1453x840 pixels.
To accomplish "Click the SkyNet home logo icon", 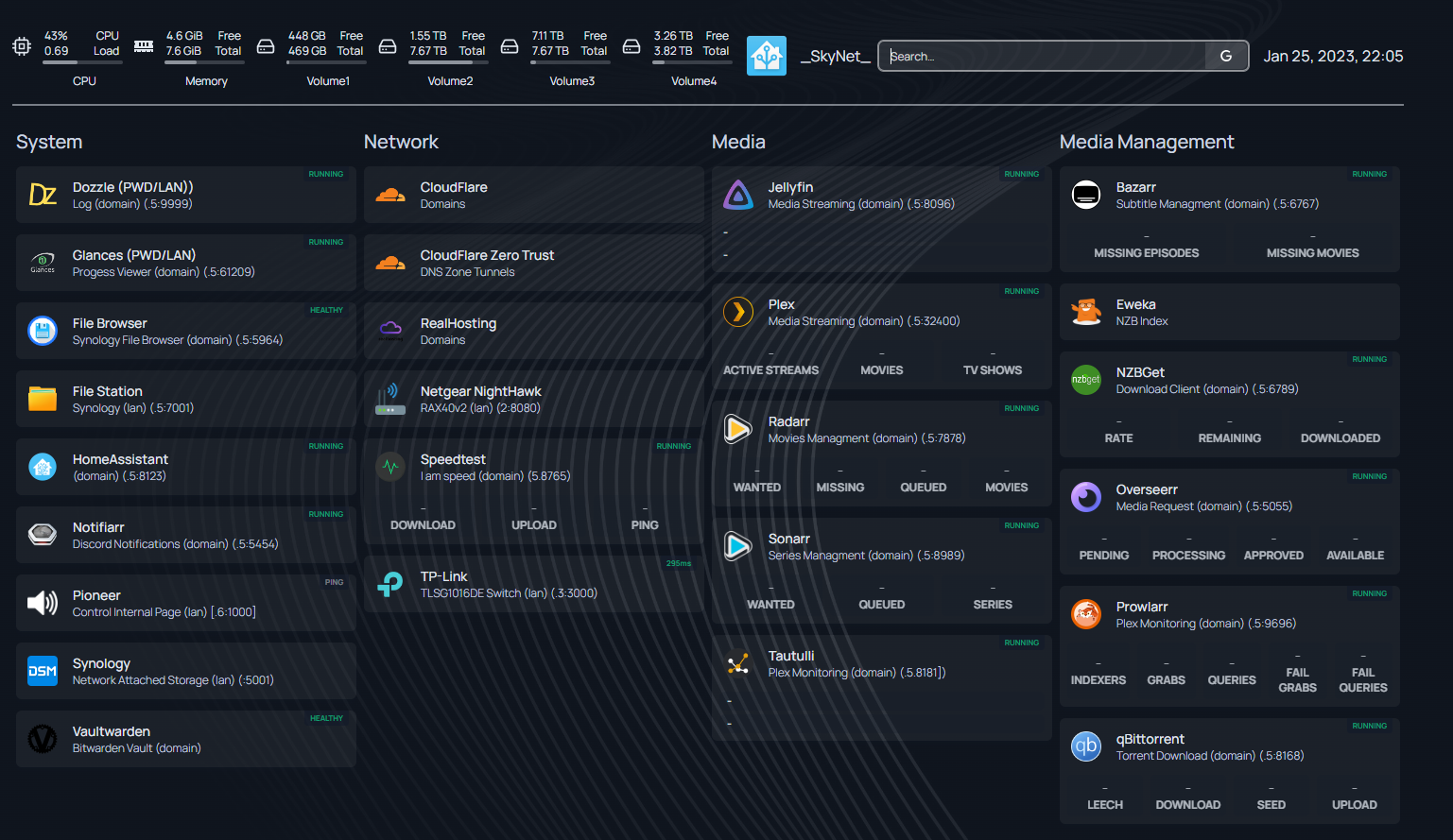I will coord(767,56).
